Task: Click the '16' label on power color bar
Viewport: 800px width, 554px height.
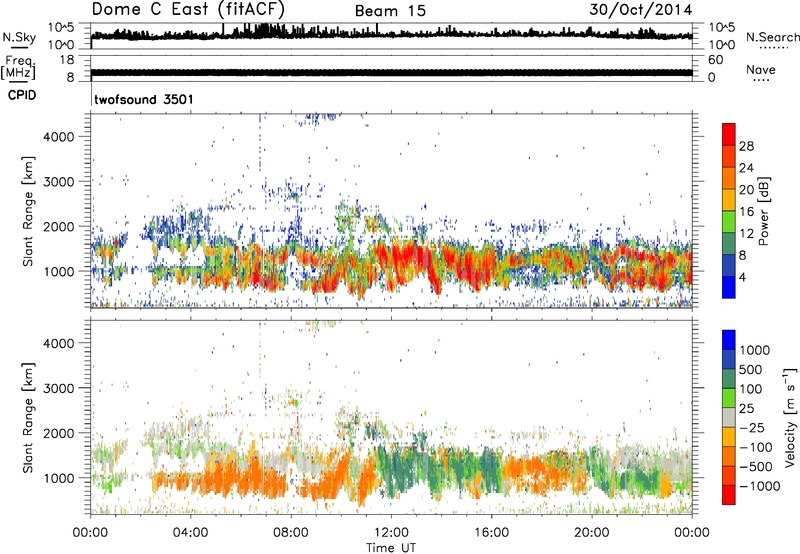Action: (746, 212)
